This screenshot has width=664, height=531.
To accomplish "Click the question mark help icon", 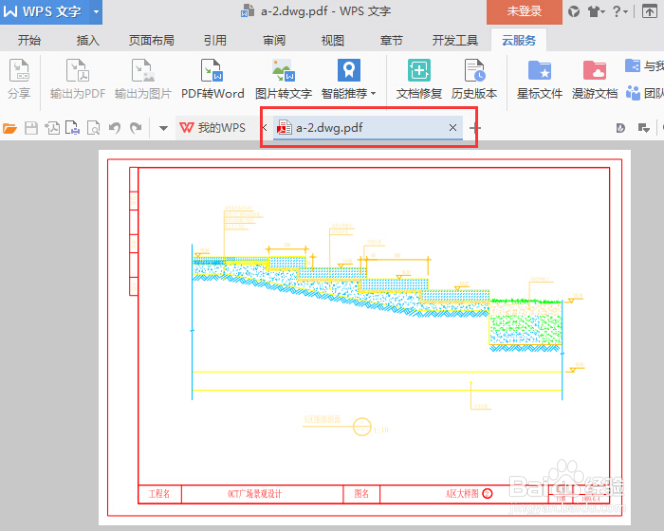I will click(x=617, y=11).
